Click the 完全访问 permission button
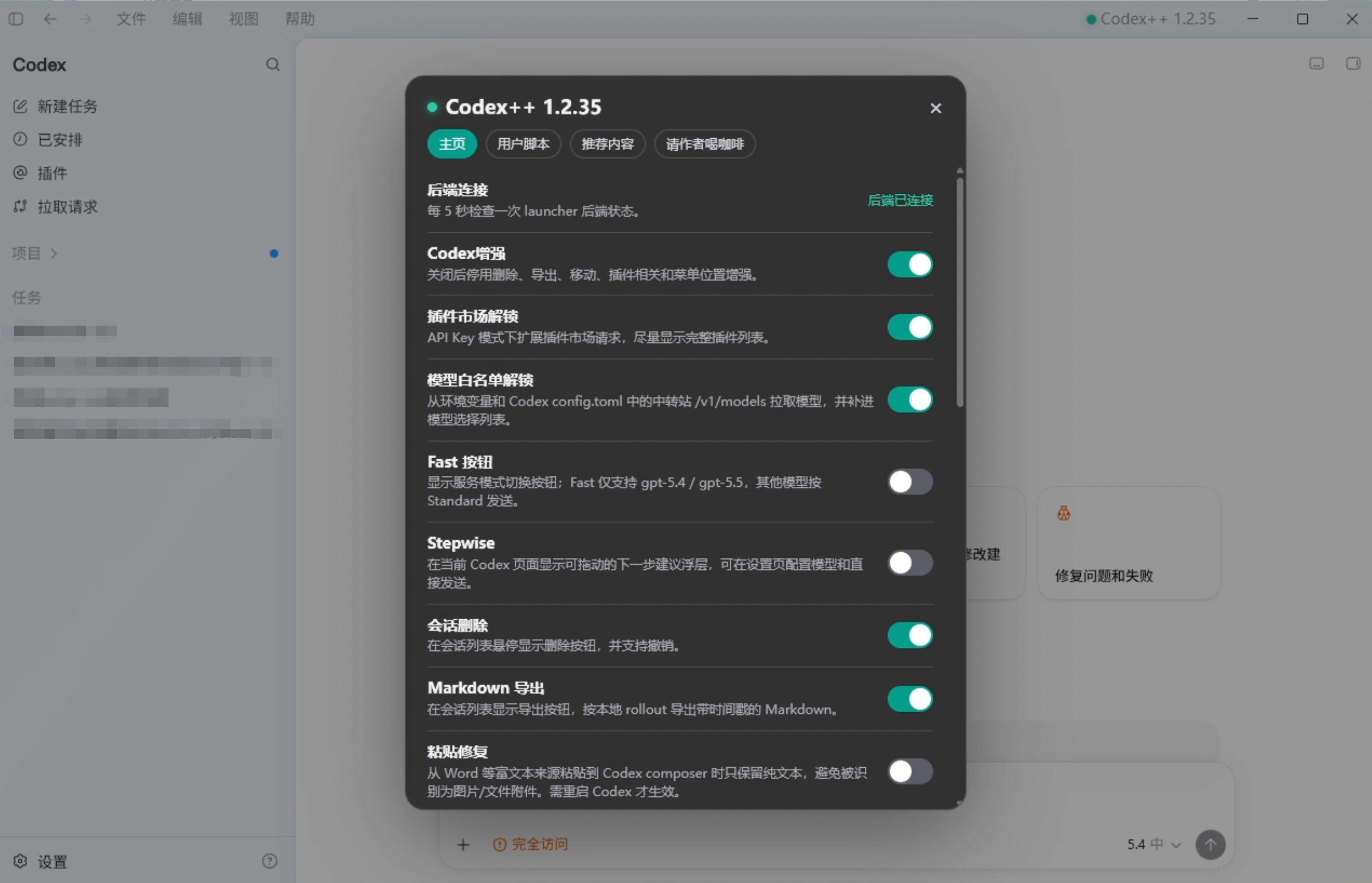The height and width of the screenshot is (883, 1372). point(531,845)
